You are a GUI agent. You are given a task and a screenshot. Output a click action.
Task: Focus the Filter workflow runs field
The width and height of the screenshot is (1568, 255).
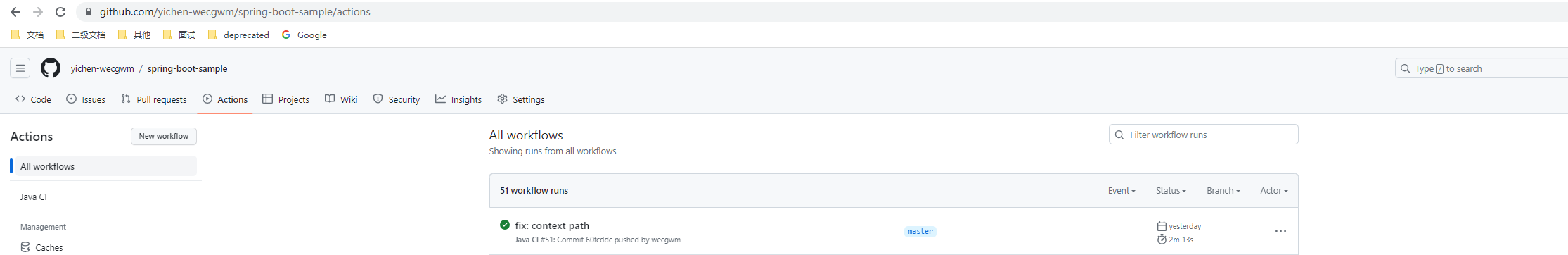pos(1203,135)
